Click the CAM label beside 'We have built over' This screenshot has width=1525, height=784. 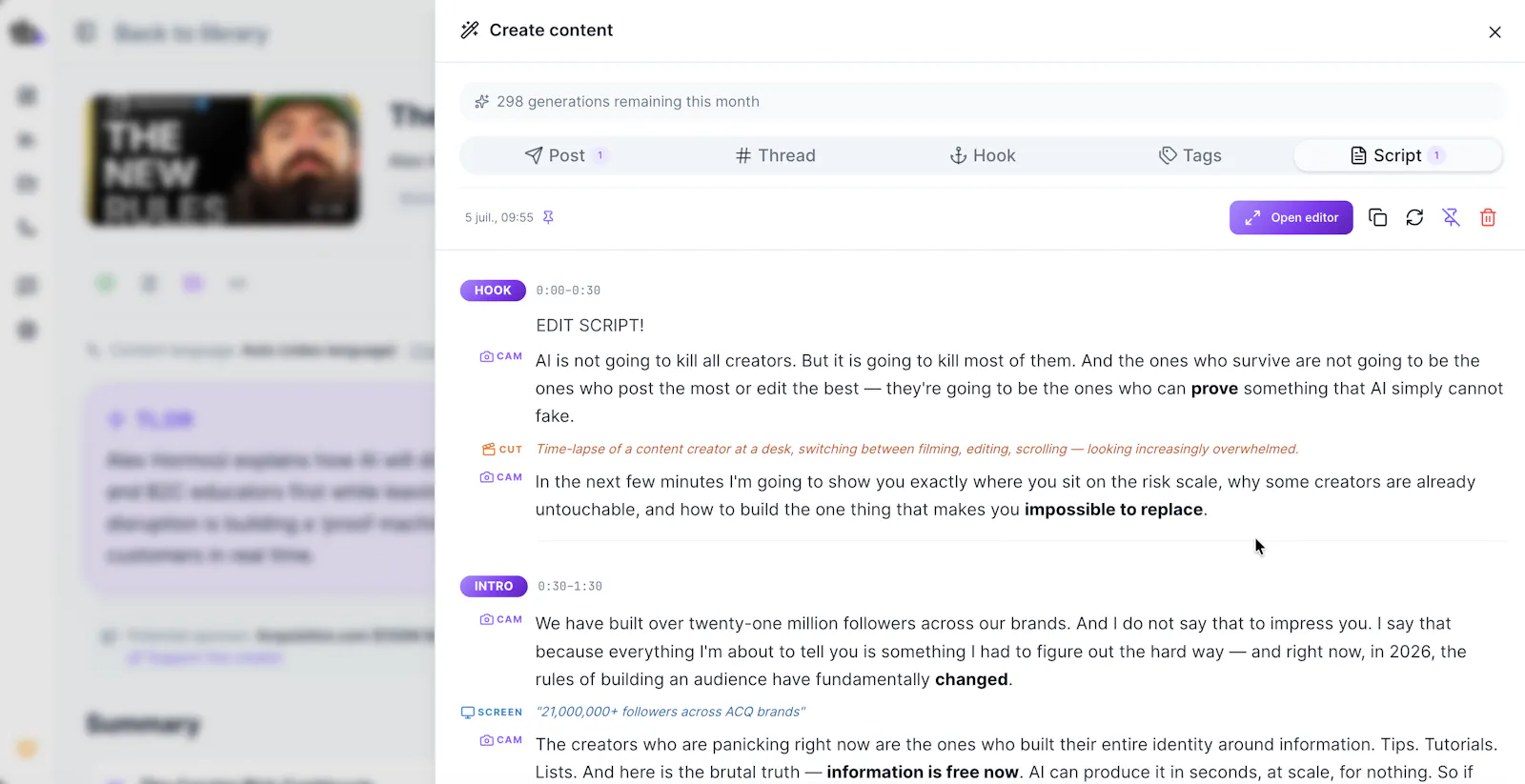pos(501,619)
